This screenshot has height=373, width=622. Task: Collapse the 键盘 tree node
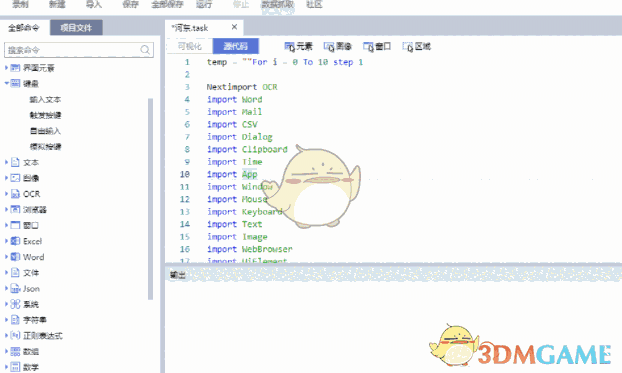6,83
